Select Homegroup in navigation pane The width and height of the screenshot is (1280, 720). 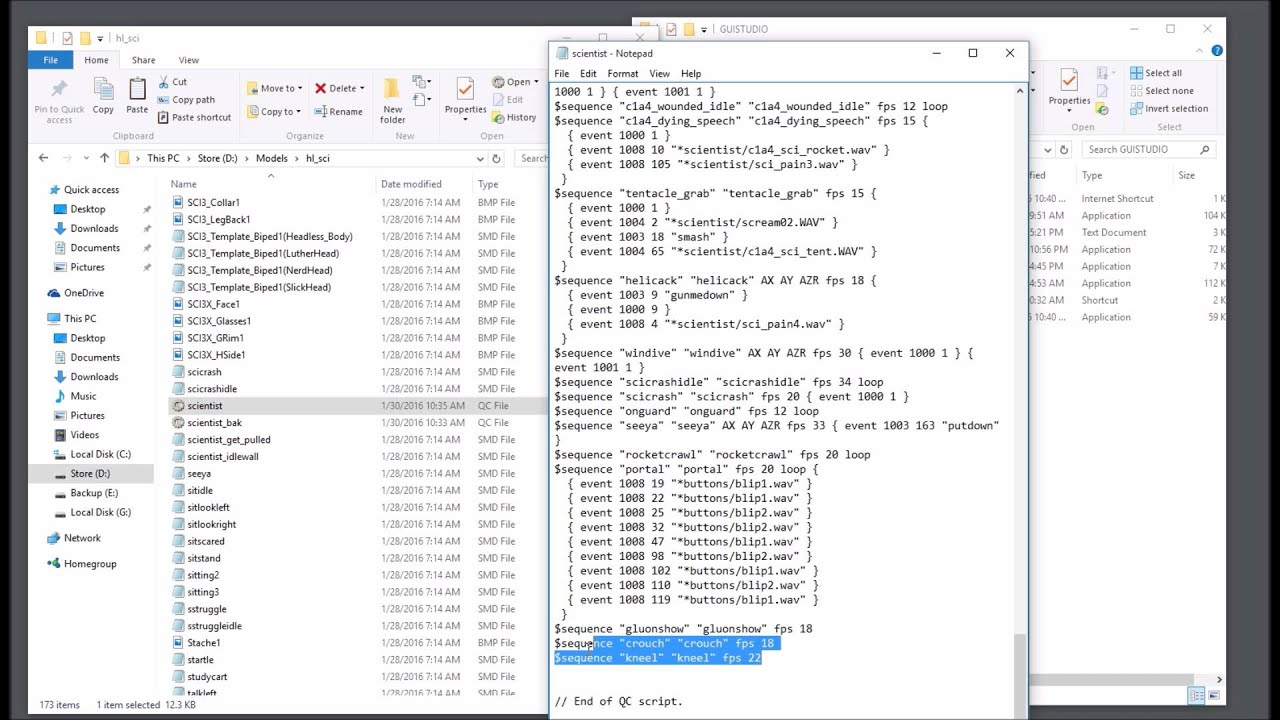coord(90,564)
